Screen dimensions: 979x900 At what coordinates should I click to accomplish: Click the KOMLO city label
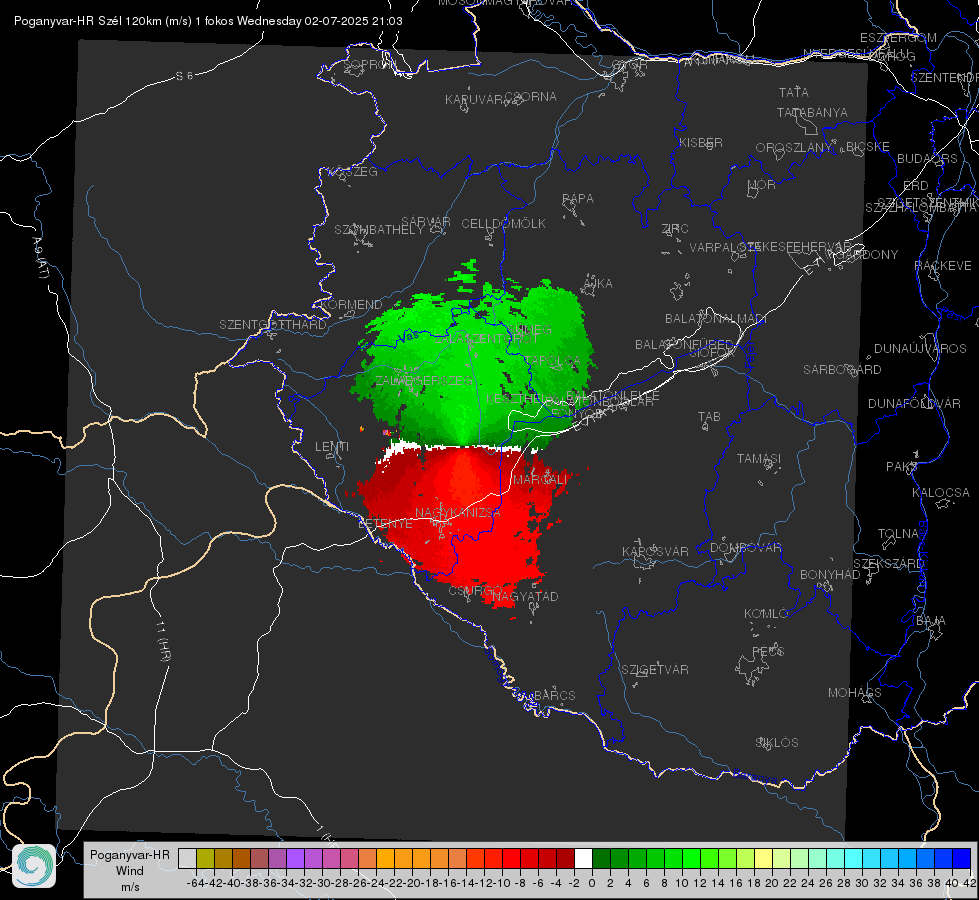pos(766,614)
